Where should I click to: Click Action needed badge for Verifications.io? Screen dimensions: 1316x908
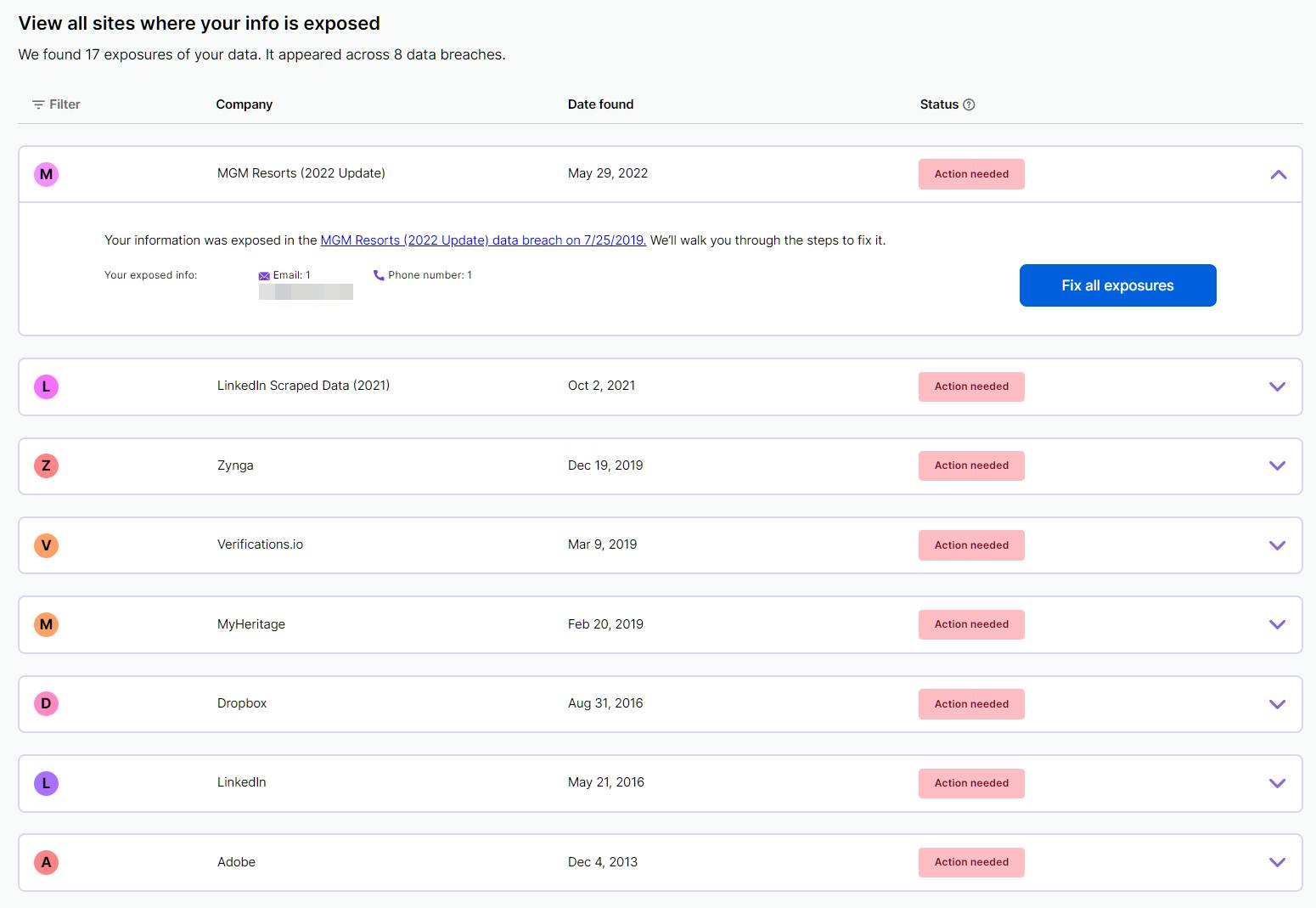tap(971, 545)
